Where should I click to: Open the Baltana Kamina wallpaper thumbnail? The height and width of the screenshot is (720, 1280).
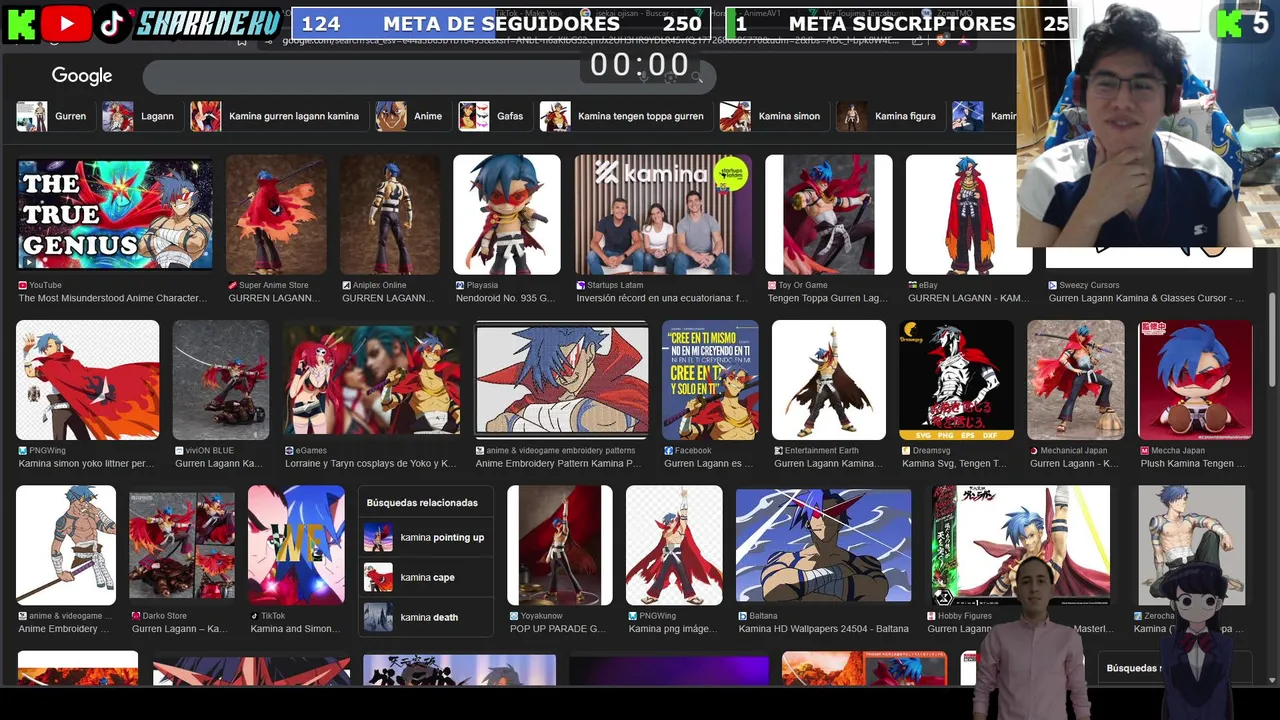pos(824,545)
